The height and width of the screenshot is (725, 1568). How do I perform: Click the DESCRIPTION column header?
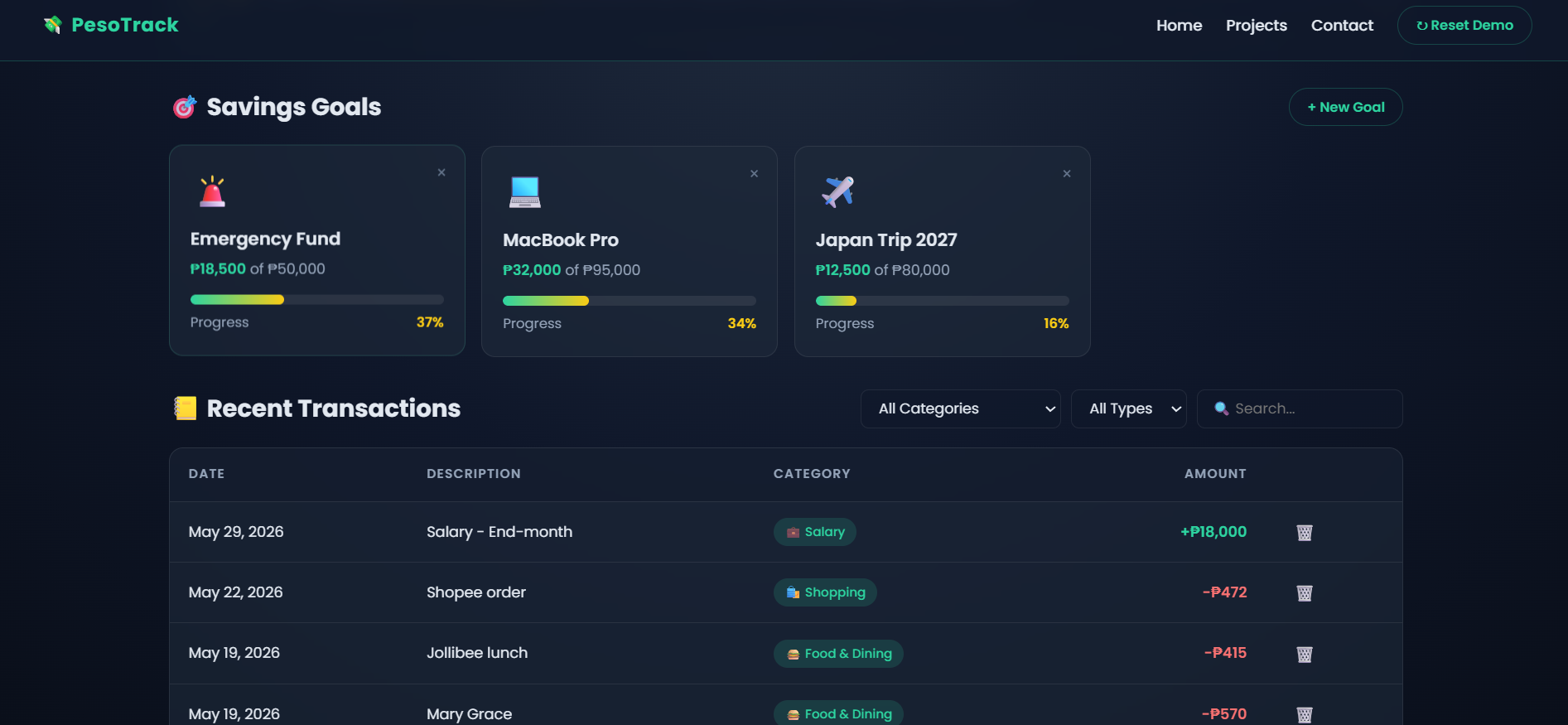474,474
